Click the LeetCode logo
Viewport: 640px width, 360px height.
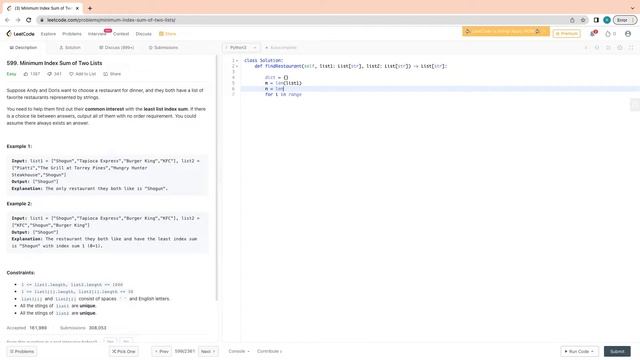(20, 34)
